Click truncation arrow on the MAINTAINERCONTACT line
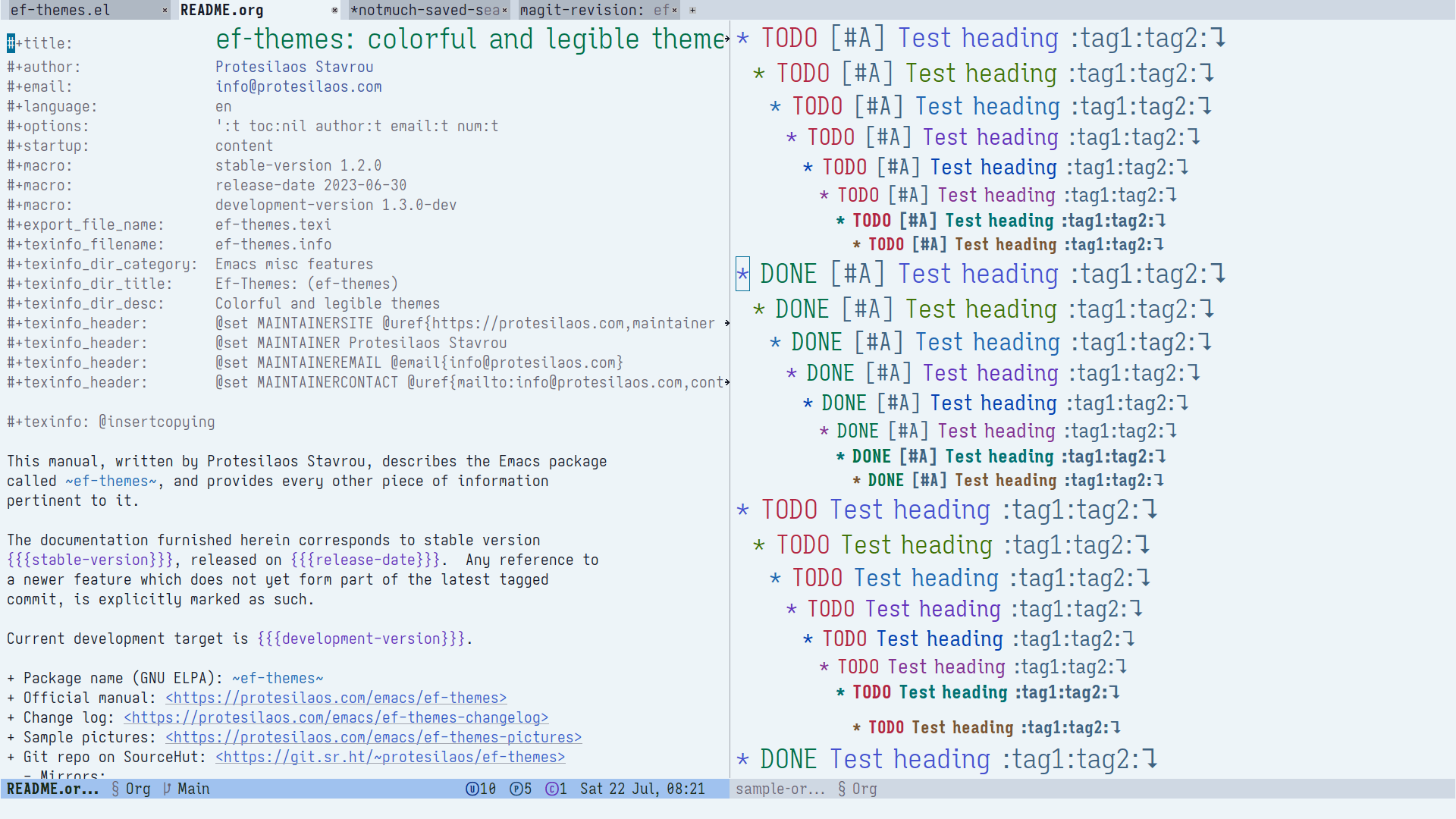This screenshot has width=1456, height=819. 727,383
